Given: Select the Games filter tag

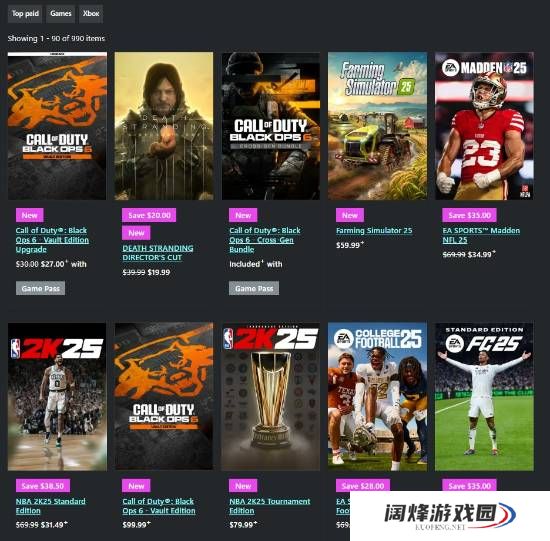Looking at the screenshot, I should pos(61,14).
